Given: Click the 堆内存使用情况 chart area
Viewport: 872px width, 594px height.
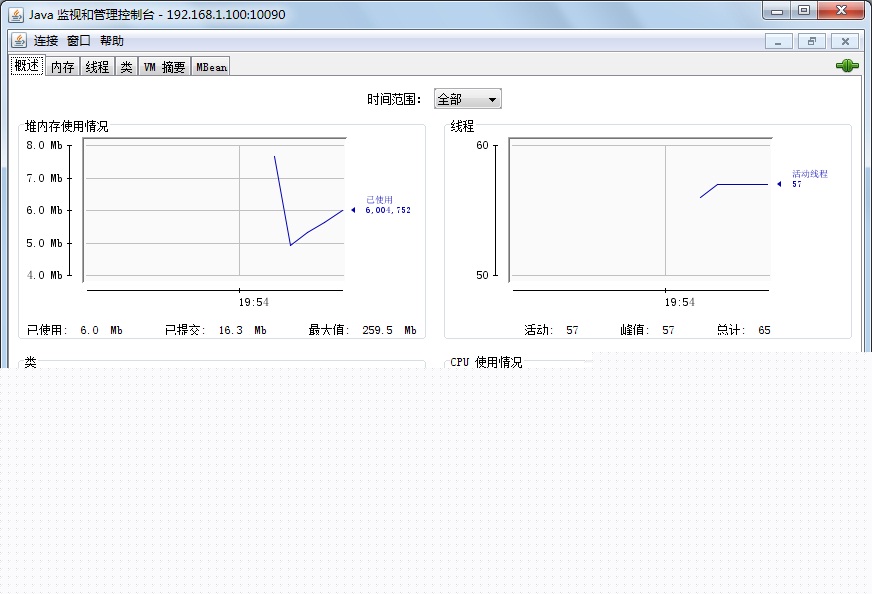Looking at the screenshot, I should [214, 210].
